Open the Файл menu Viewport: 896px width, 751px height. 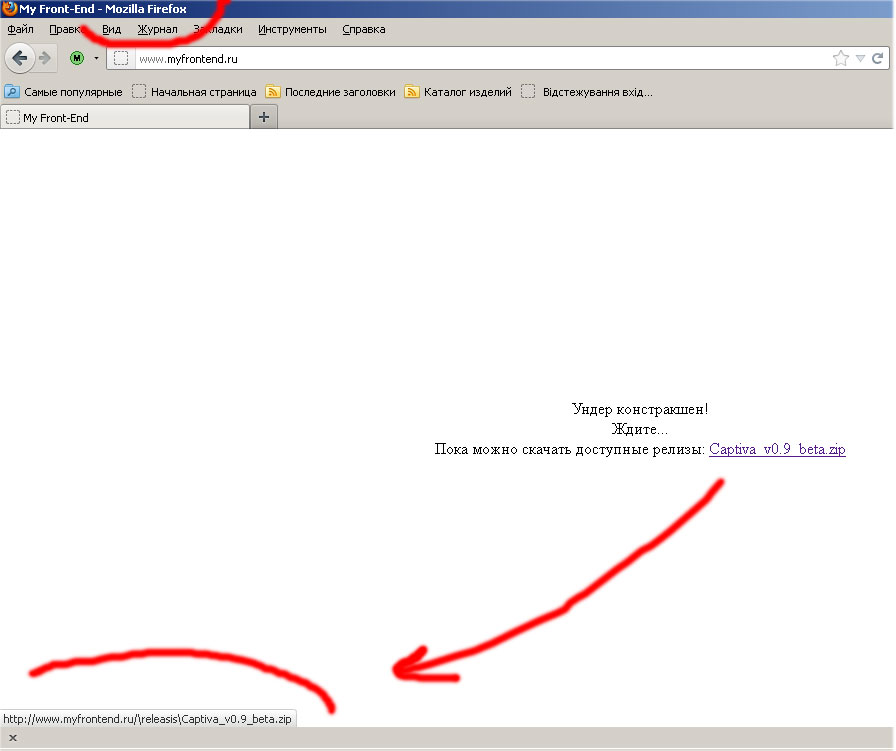(x=20, y=29)
